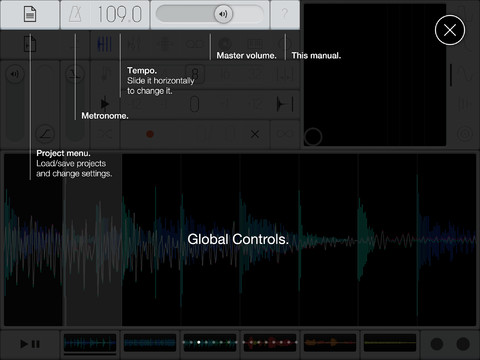Viewport: 480px width, 360px height.
Task: Toggle the play/pause transport button
Action: point(30,344)
